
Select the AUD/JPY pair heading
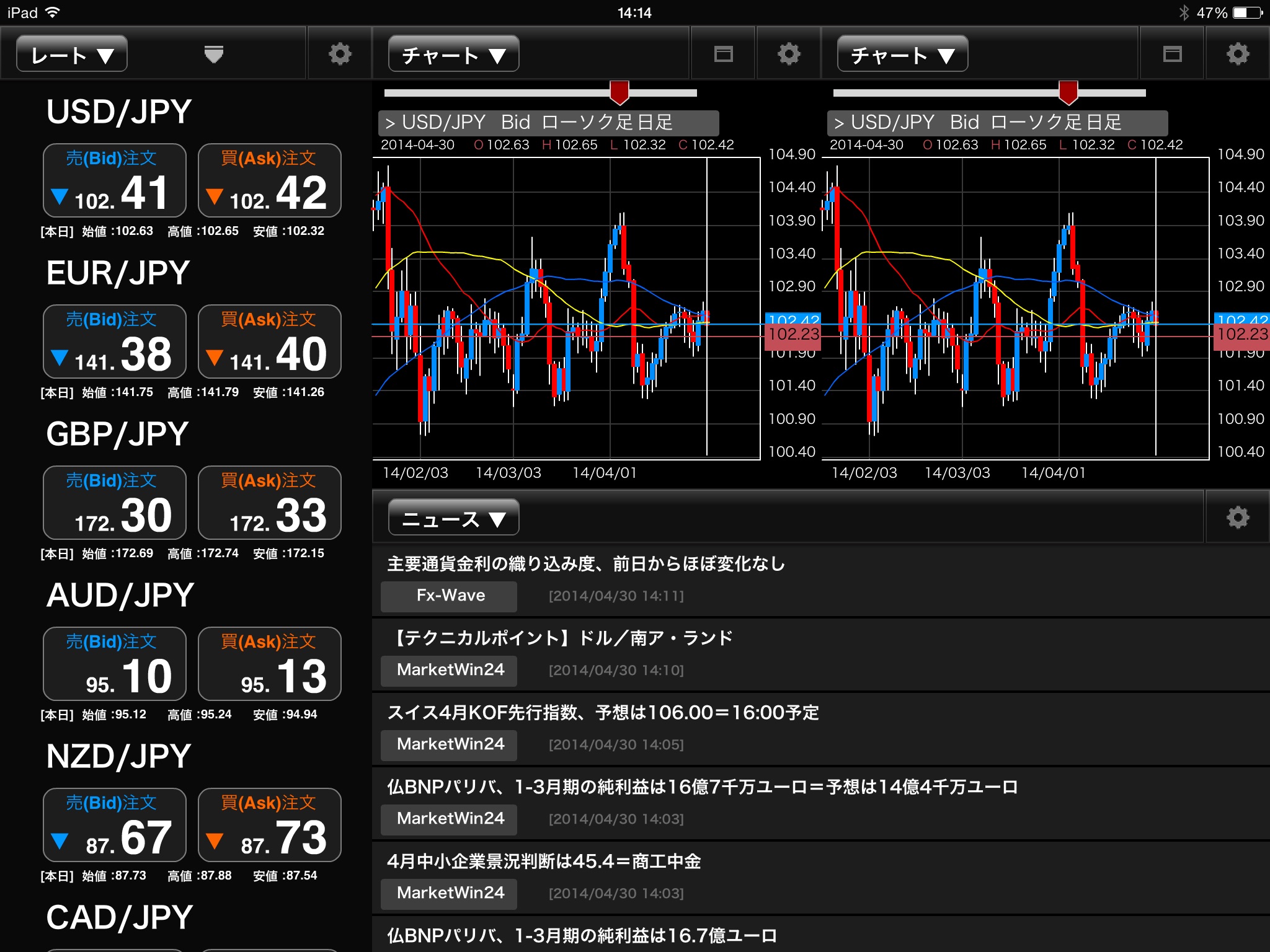(x=120, y=596)
